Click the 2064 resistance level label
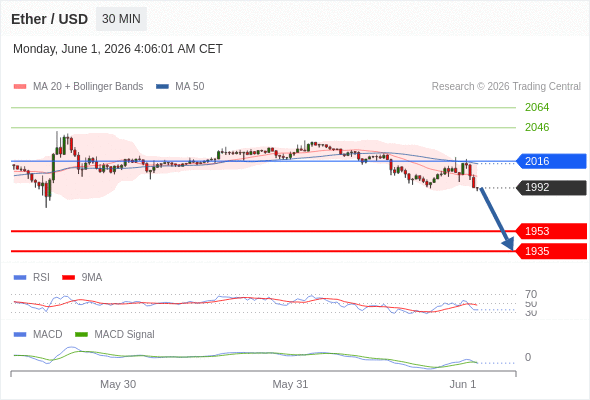This screenshot has height=400, width=590. pyautogui.click(x=537, y=107)
